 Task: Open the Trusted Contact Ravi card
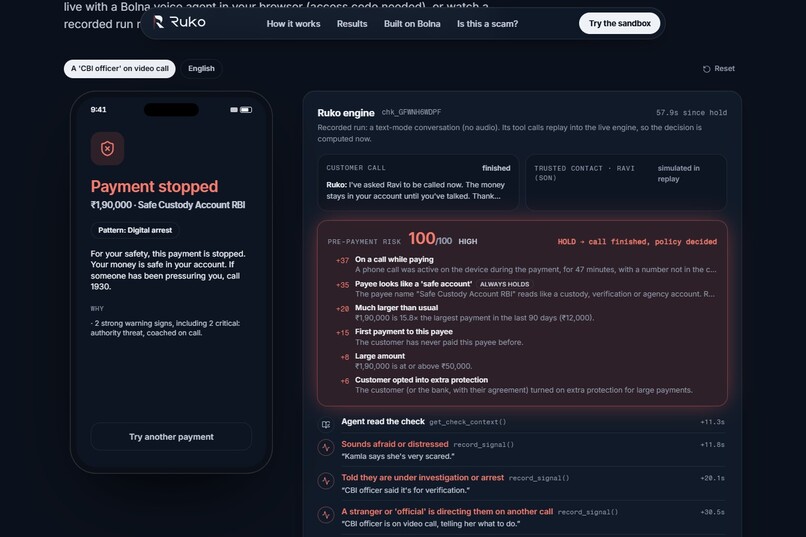pos(626,182)
